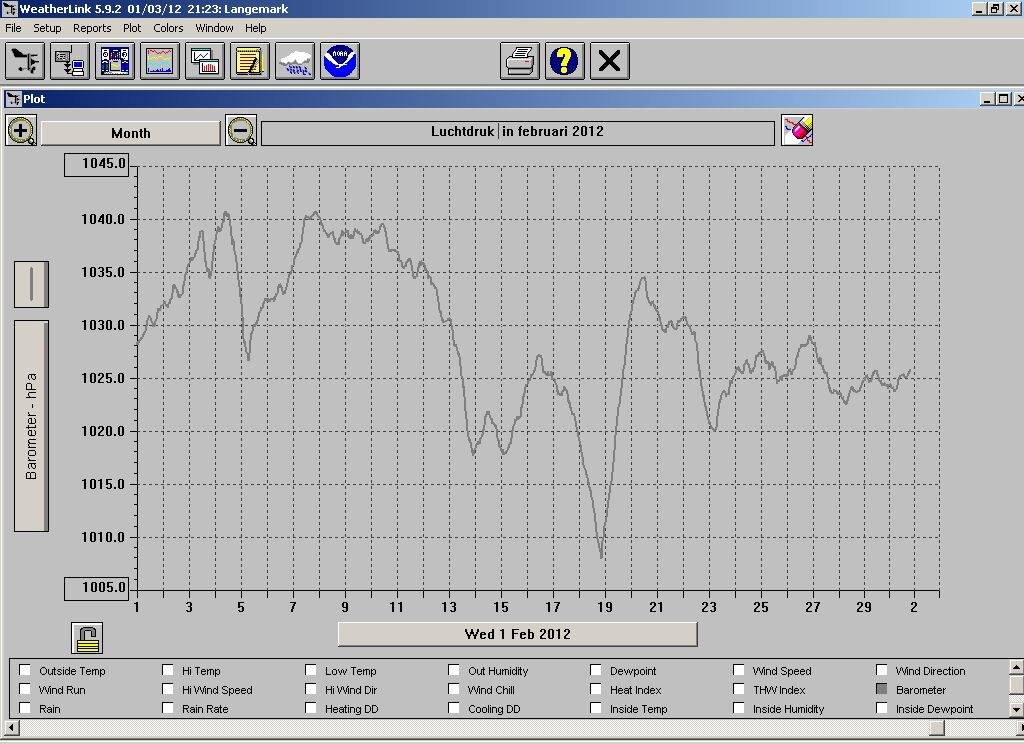Click the download-to-computer toolbar icon

(70, 62)
